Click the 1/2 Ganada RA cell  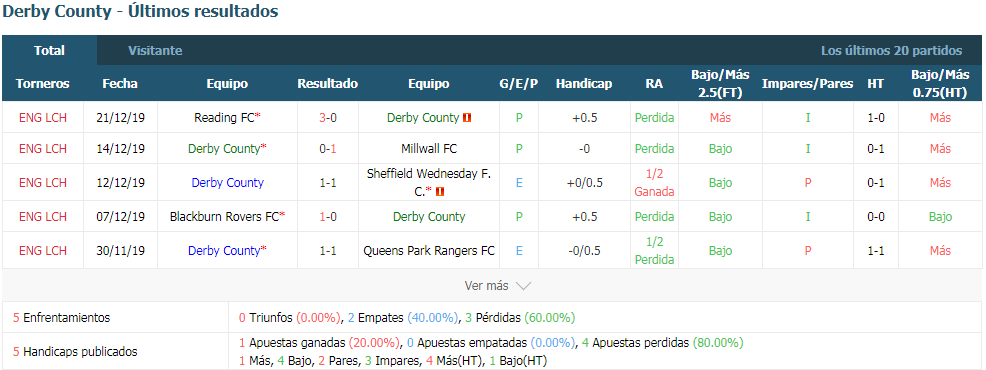[655, 183]
